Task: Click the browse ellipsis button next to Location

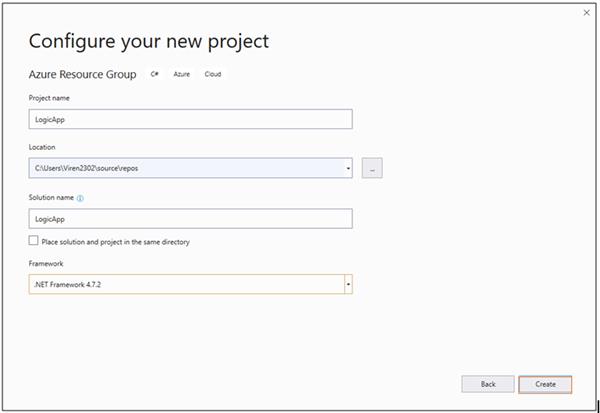Action: (372, 168)
